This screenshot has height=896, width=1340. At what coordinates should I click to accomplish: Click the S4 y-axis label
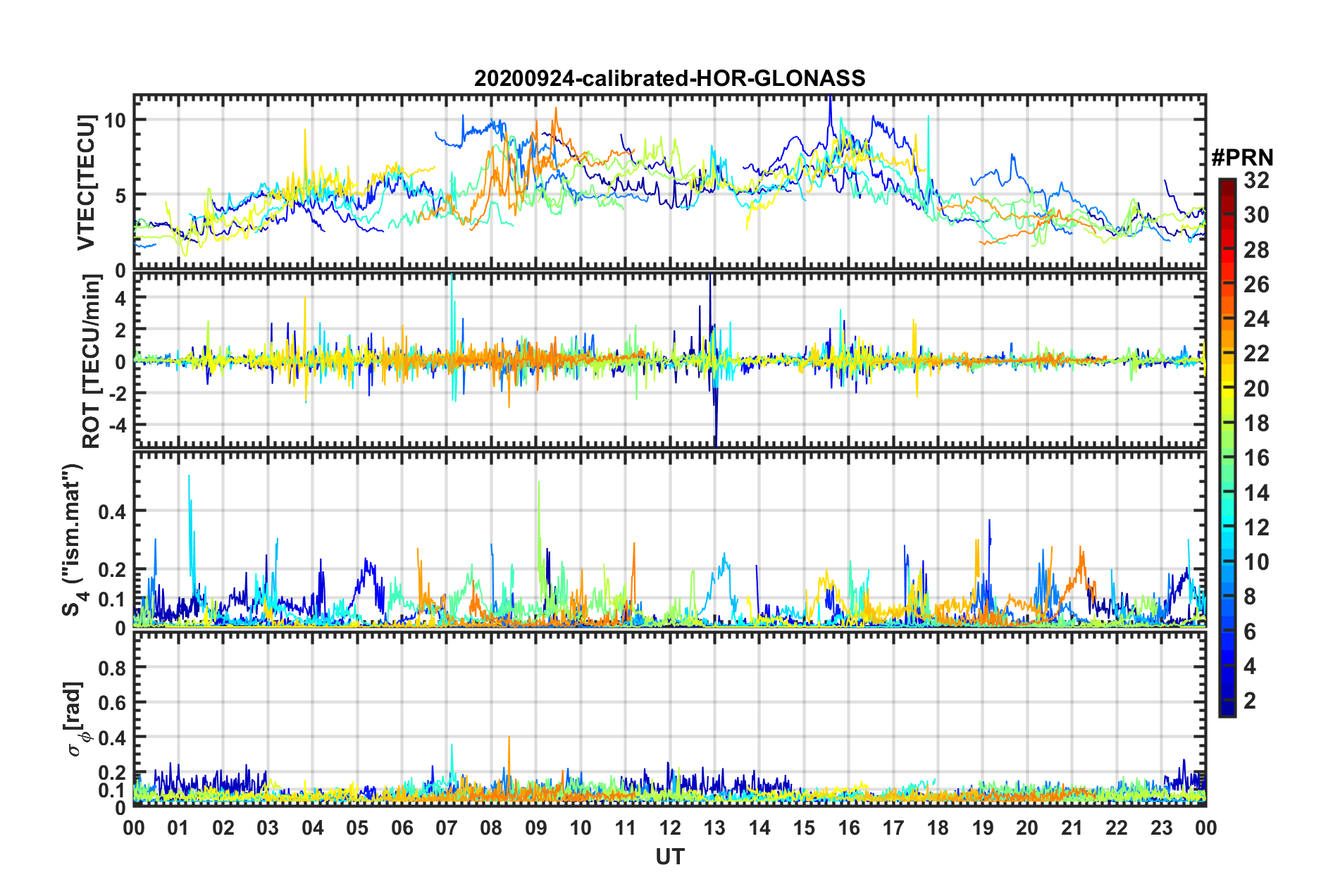[x=73, y=540]
